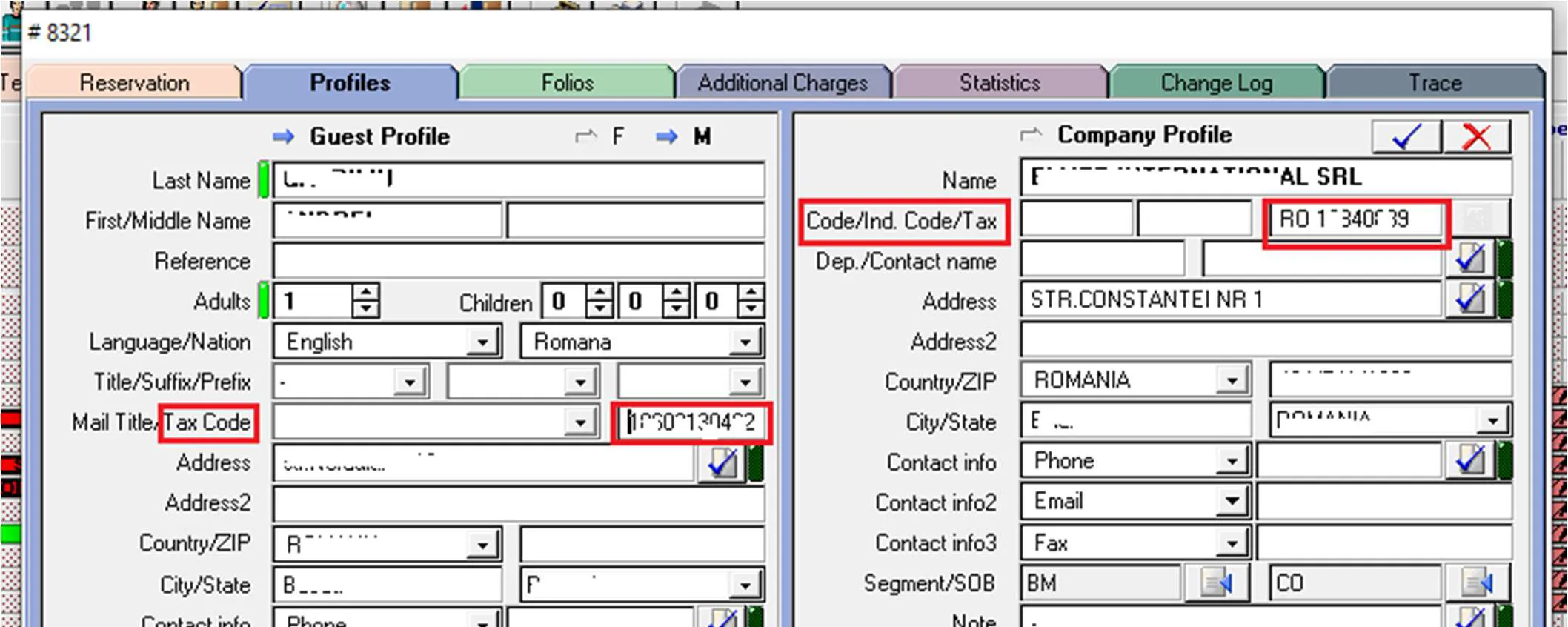Click the guest Last Name field
The width and height of the screenshot is (1568, 627).
click(519, 180)
